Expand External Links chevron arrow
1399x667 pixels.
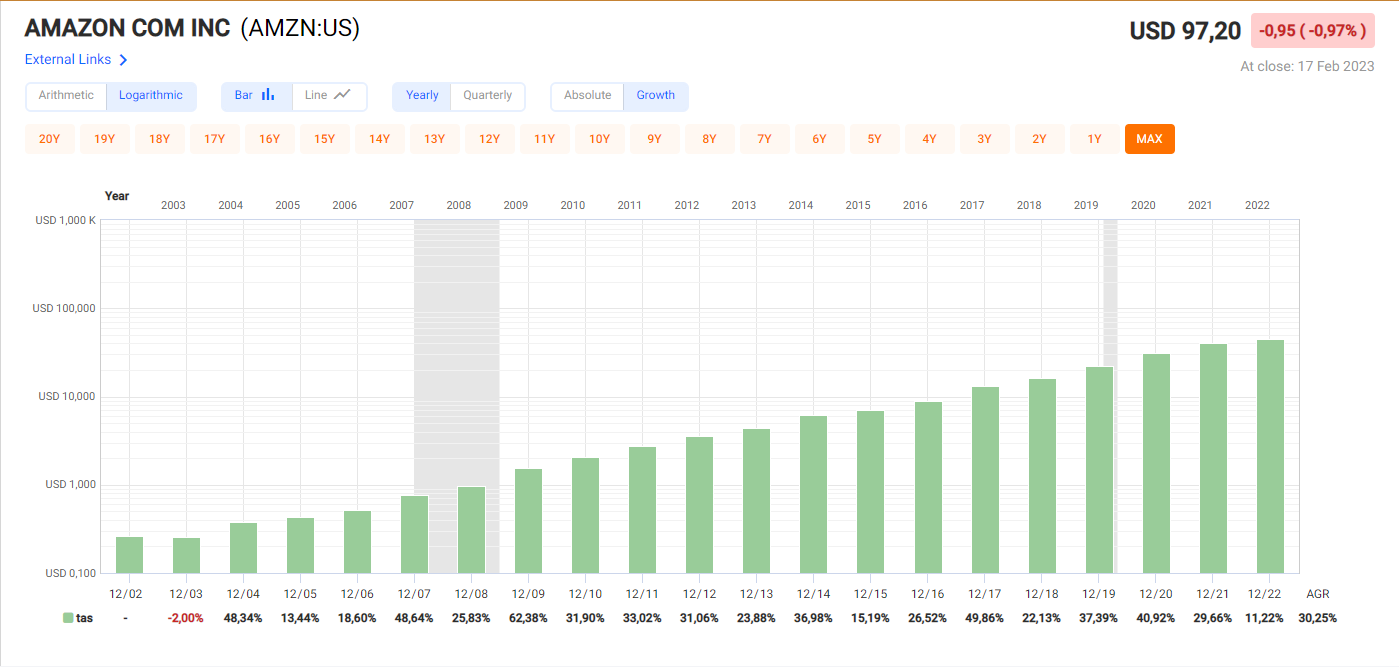[123, 60]
